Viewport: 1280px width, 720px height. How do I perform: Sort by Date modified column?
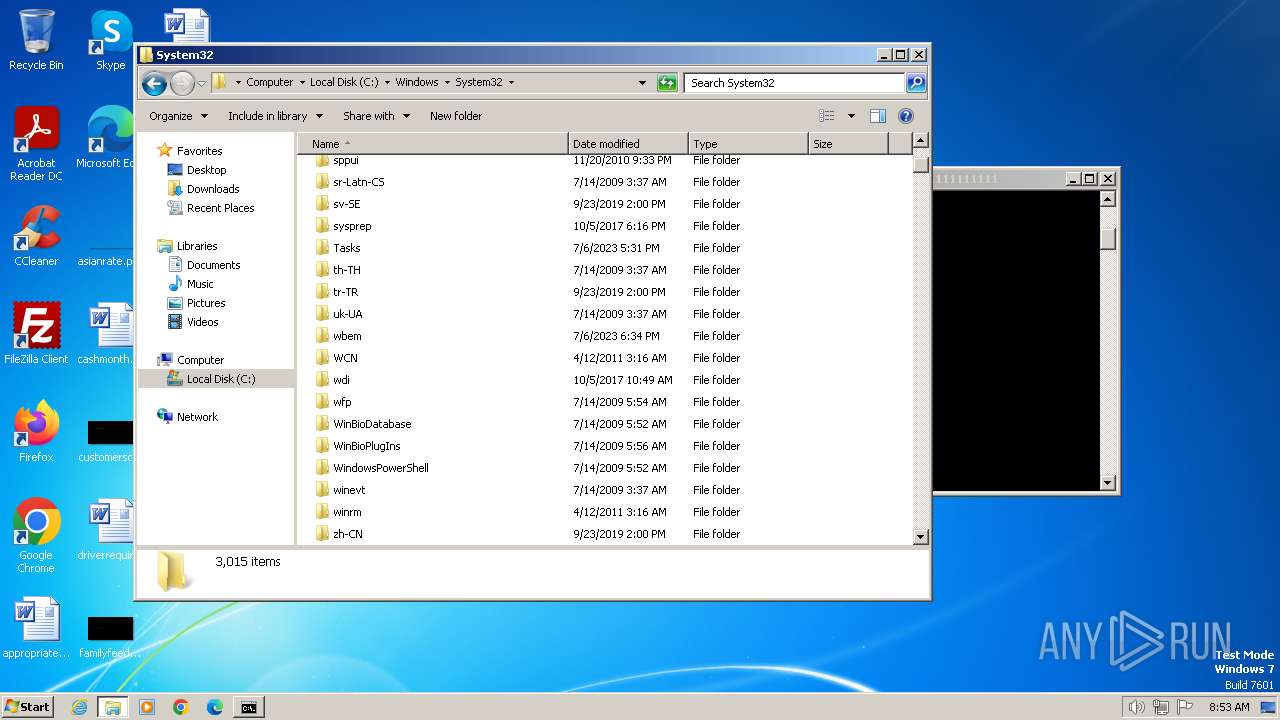click(628, 144)
